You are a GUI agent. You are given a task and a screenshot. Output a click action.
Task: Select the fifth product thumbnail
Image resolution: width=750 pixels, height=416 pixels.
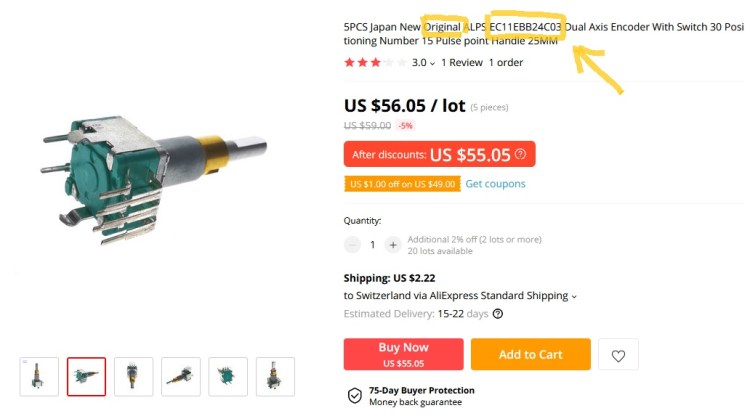point(228,377)
